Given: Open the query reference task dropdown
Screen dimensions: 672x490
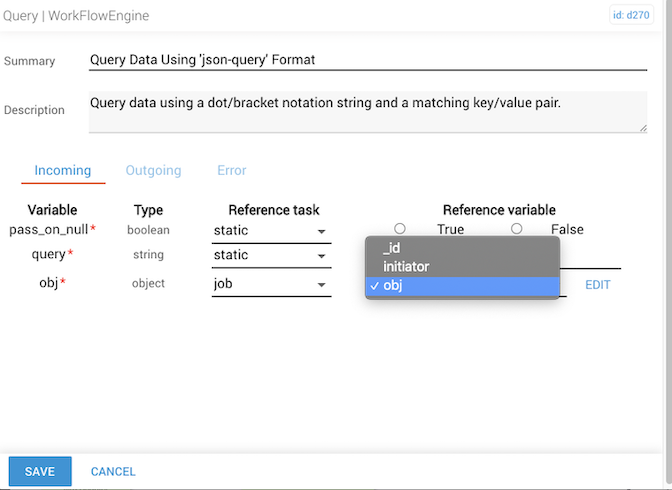Looking at the screenshot, I should pos(270,256).
